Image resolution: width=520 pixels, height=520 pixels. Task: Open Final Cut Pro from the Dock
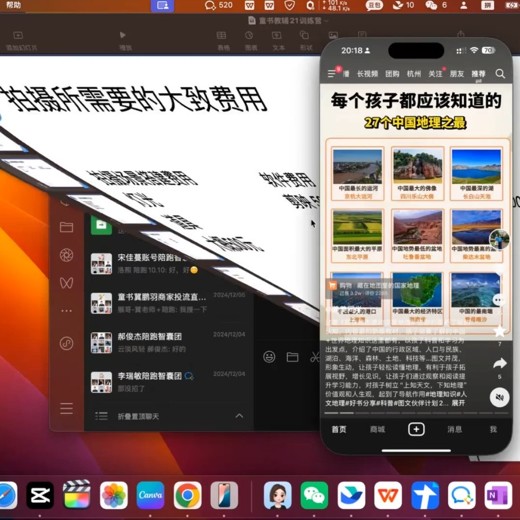coord(77,495)
